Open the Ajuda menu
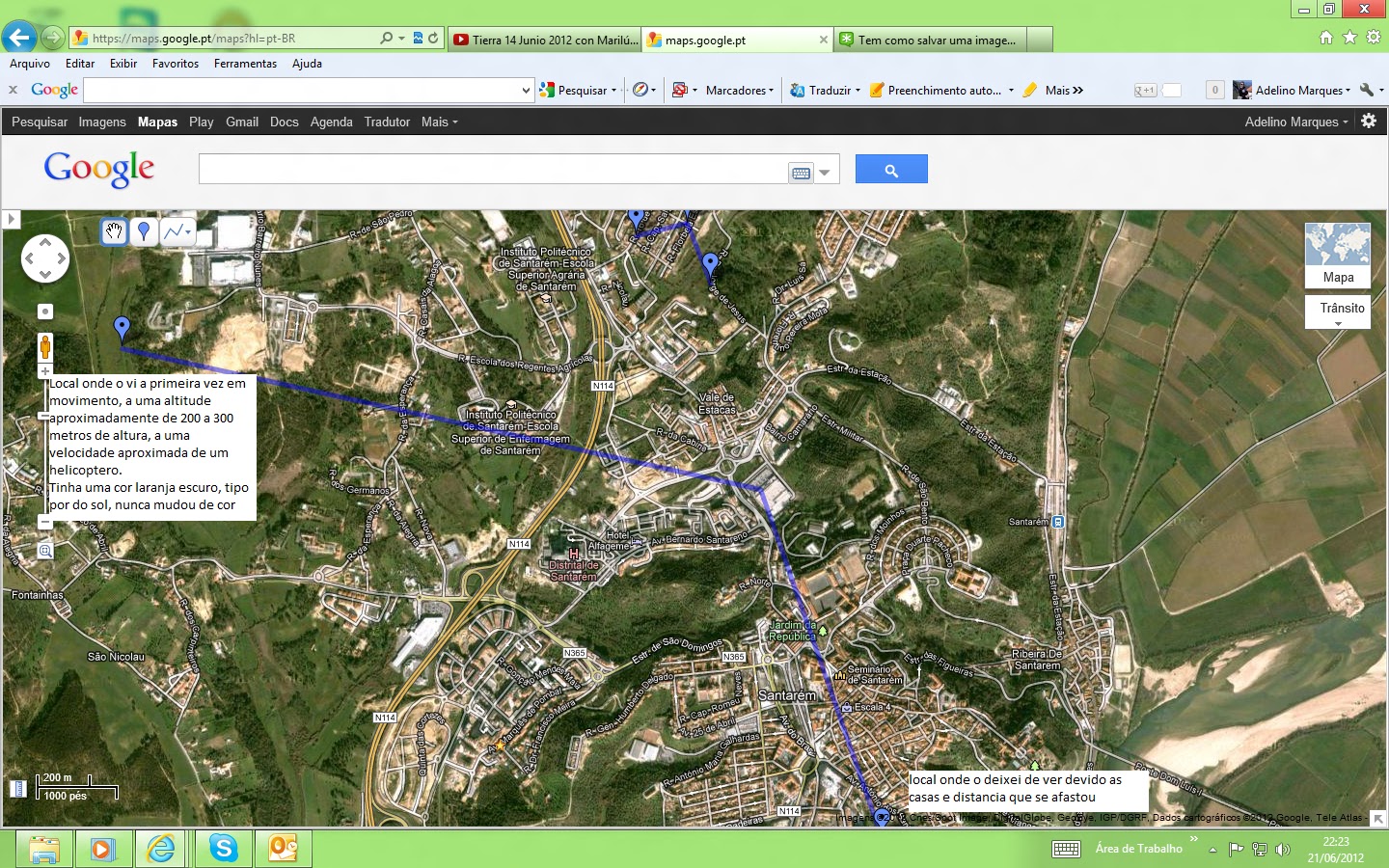This screenshot has height=868, width=1389. click(x=307, y=64)
